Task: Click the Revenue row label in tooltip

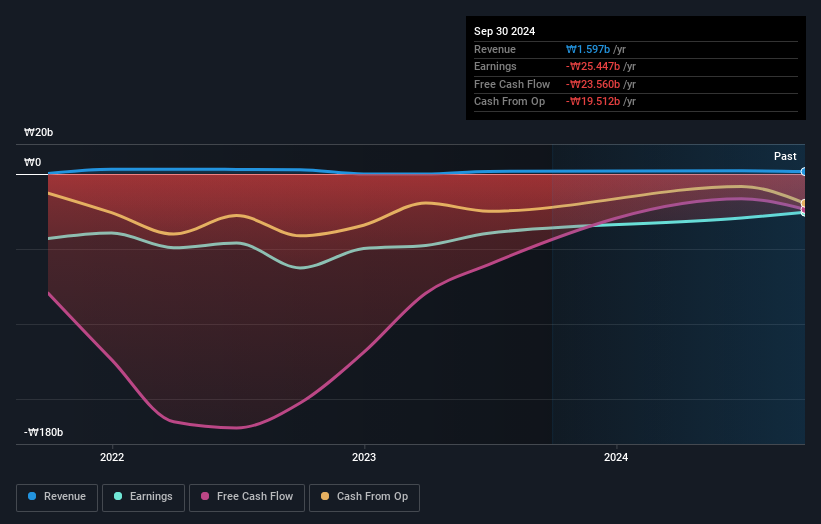Action: pos(495,49)
